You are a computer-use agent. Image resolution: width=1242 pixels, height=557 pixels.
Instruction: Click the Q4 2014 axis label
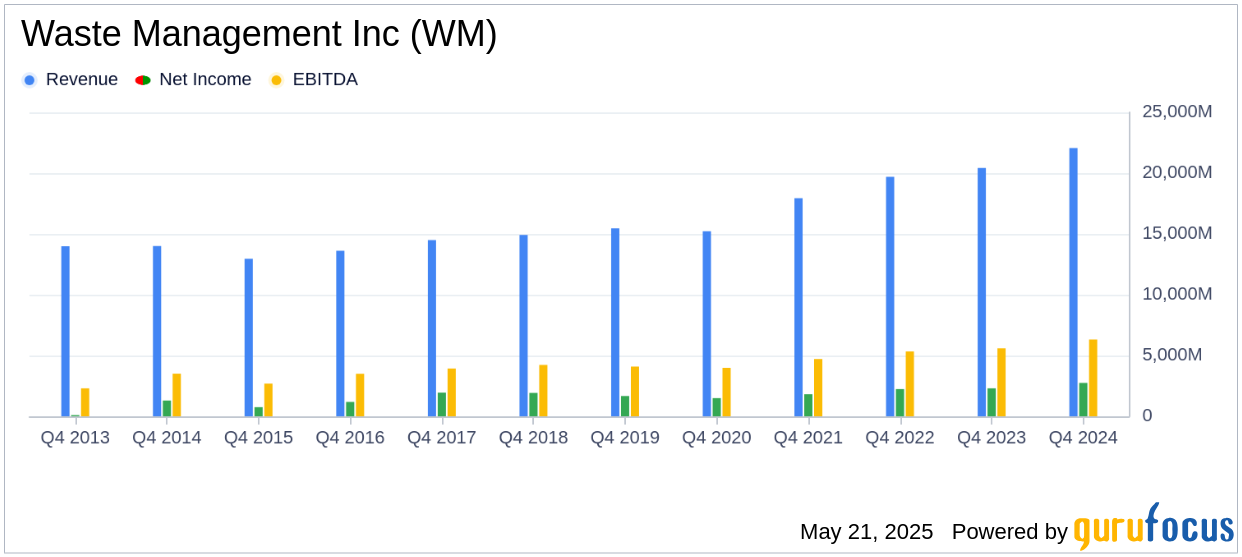click(167, 438)
